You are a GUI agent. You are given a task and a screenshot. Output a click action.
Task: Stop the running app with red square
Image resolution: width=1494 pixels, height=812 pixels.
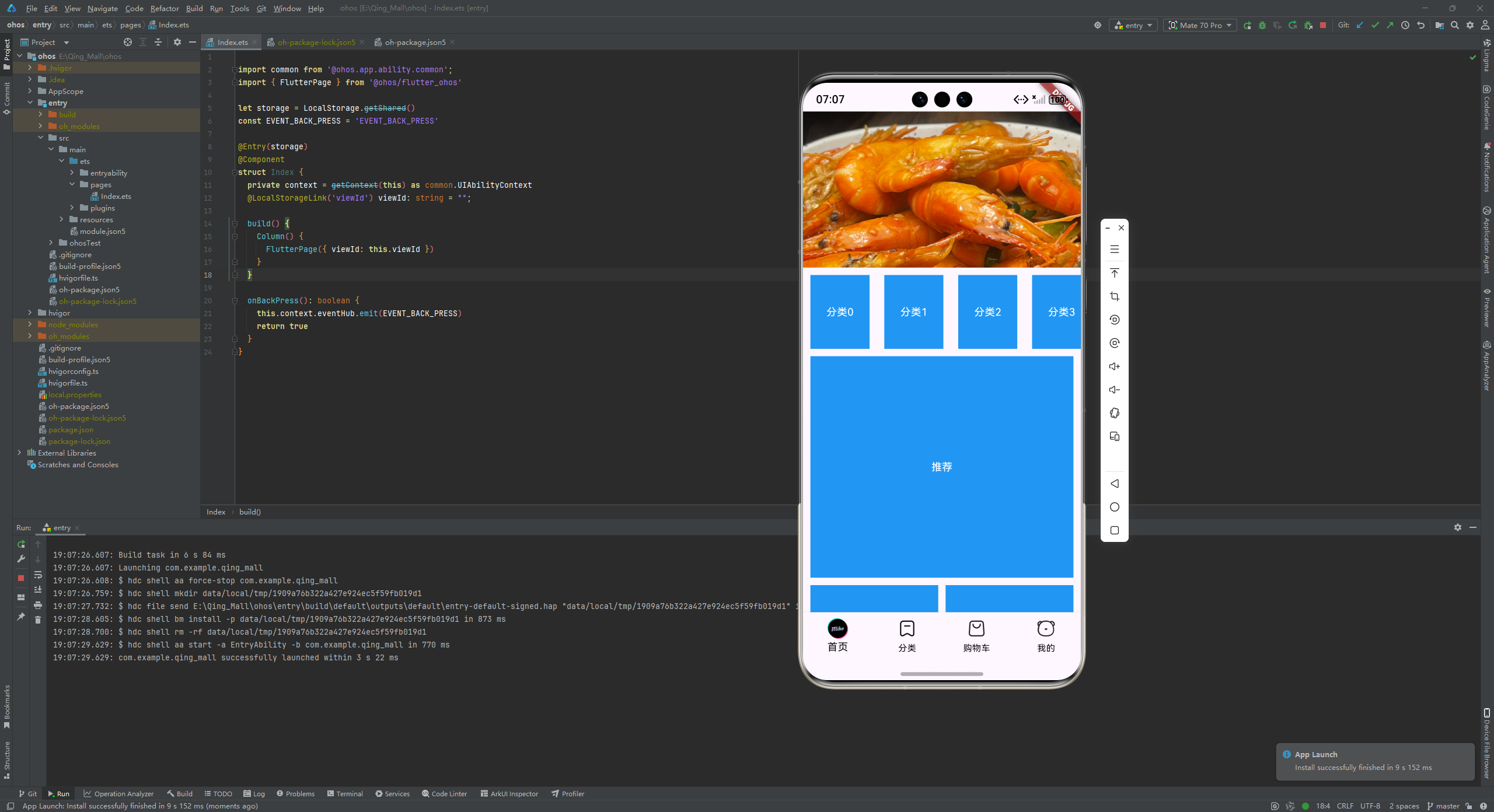(x=1323, y=25)
